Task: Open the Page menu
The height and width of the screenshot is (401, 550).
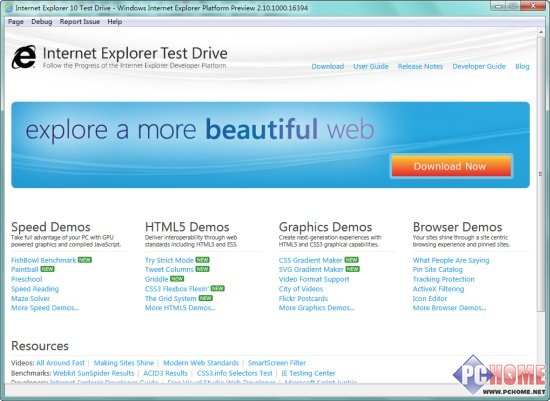Action: point(16,22)
